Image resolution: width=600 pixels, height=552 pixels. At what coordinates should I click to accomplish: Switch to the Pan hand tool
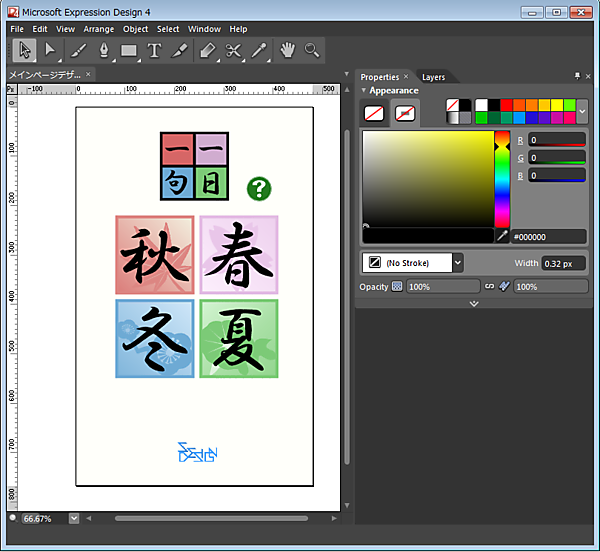[287, 50]
